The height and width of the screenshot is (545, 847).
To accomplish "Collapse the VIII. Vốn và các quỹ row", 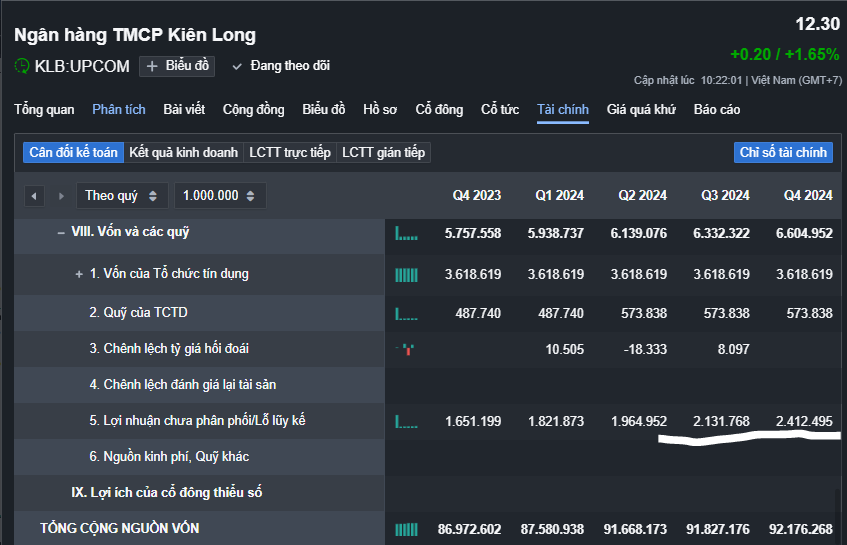I will click(x=62, y=232).
